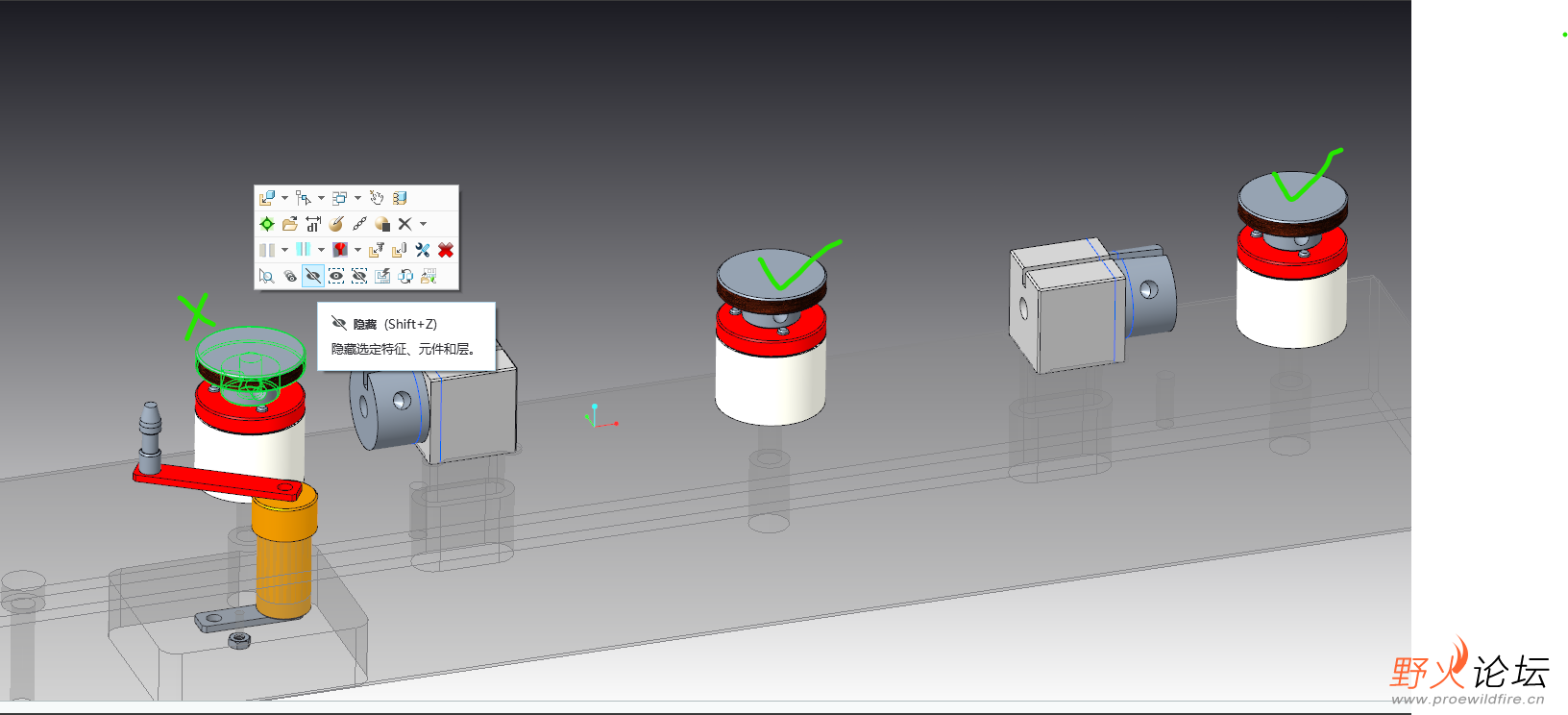Click the overlapping boxes icon in top row
This screenshot has width=1568, height=715.
pos(339,198)
